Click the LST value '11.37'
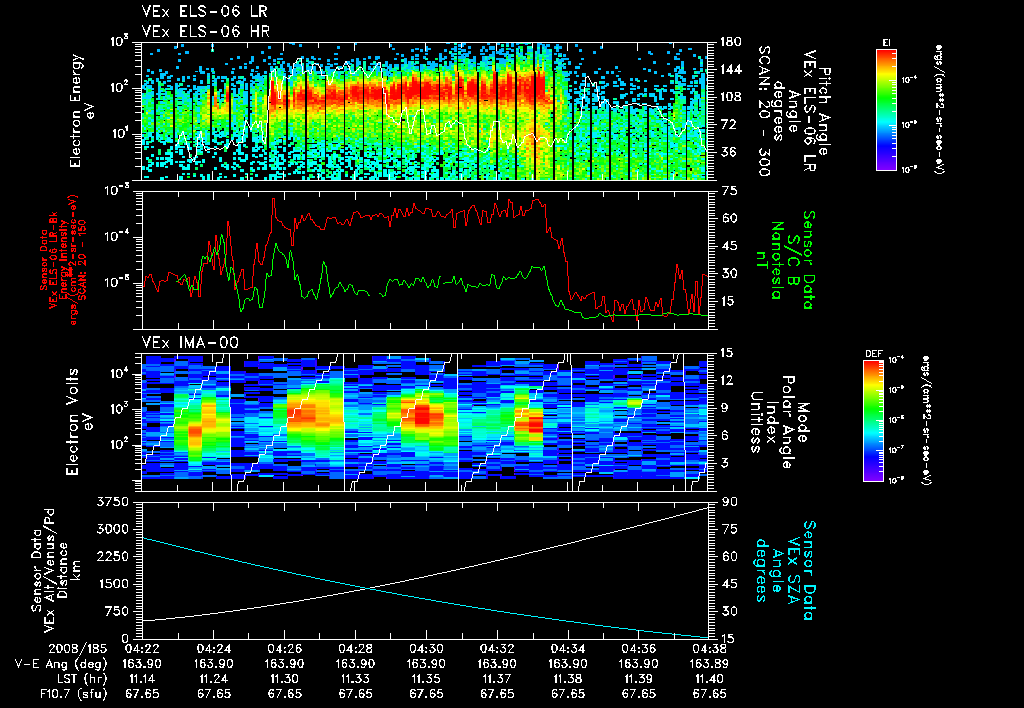This screenshot has height=708, width=1024. [498, 679]
